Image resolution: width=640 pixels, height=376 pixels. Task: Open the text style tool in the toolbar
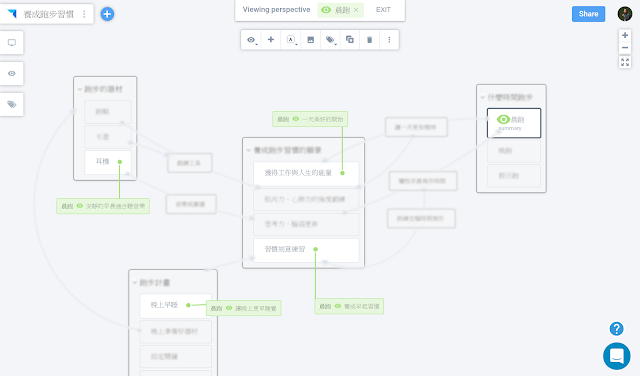pyautogui.click(x=291, y=40)
